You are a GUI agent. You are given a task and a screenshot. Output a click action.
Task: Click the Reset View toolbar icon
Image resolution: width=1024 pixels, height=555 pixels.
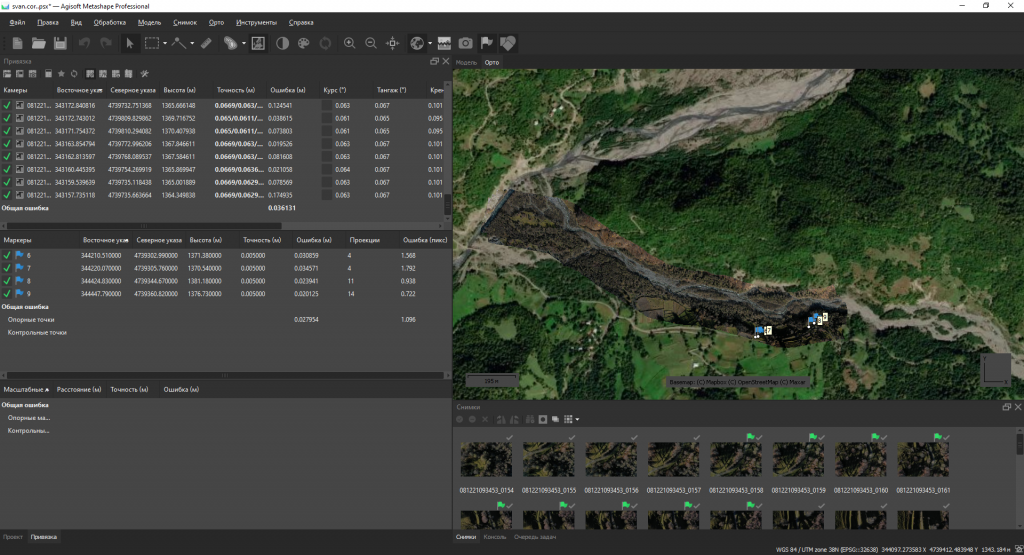point(392,43)
